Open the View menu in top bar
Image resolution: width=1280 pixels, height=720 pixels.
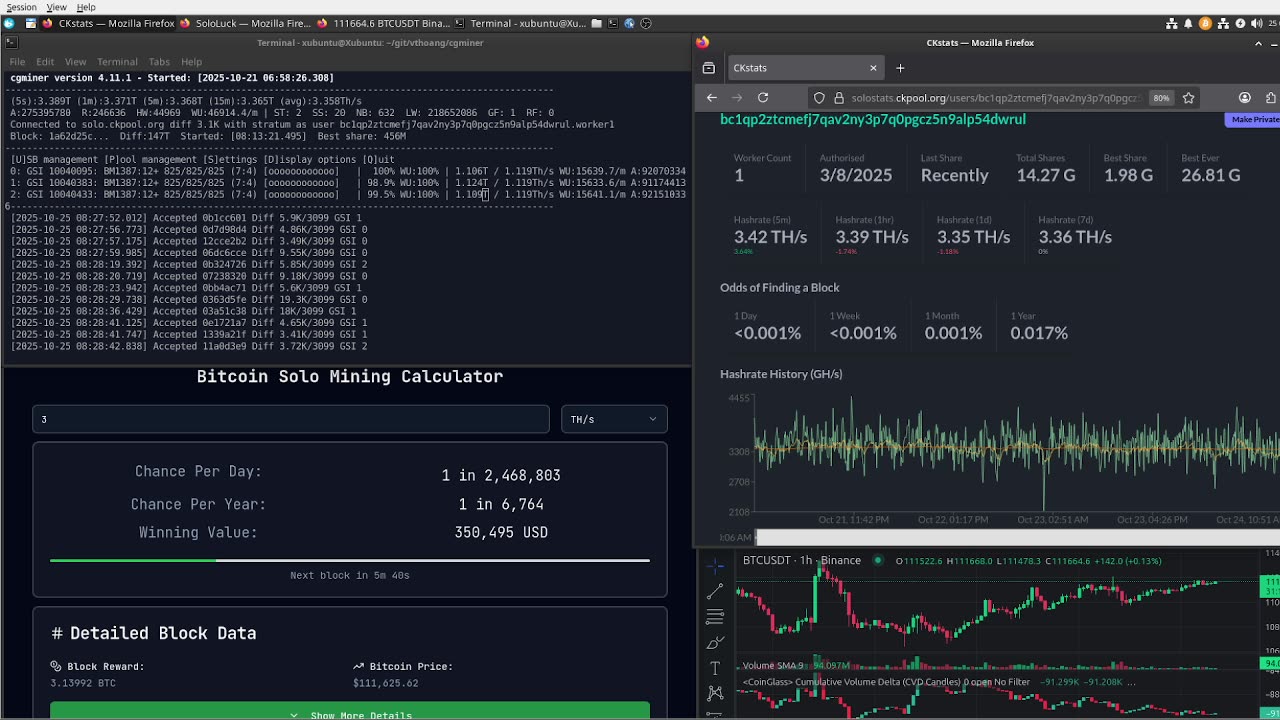coord(57,7)
